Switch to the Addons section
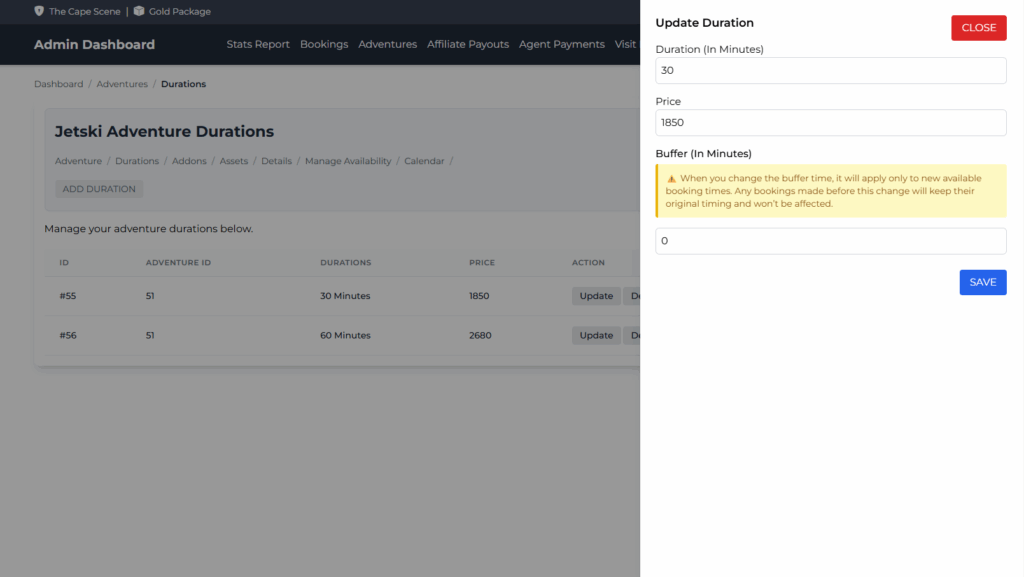Image resolution: width=1024 pixels, height=577 pixels. point(189,161)
